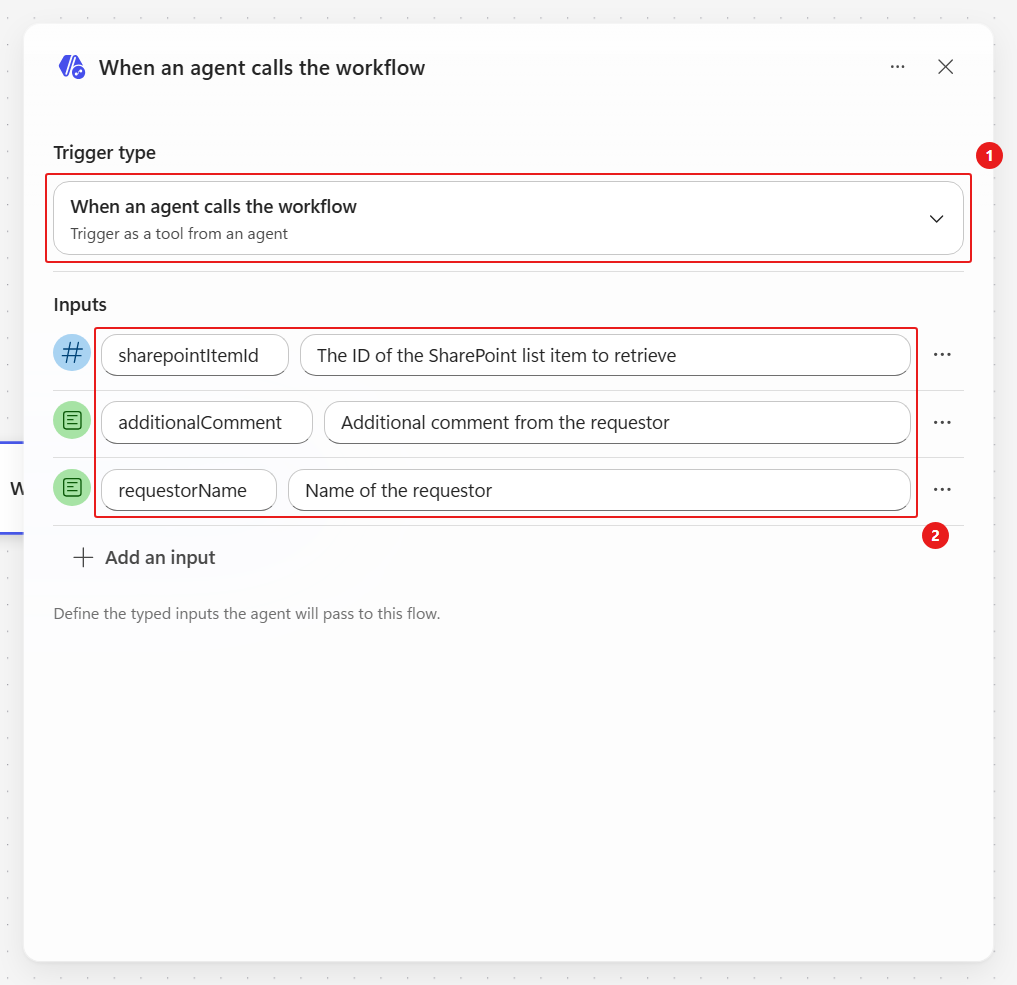Open more options for requestorName input

(x=942, y=490)
